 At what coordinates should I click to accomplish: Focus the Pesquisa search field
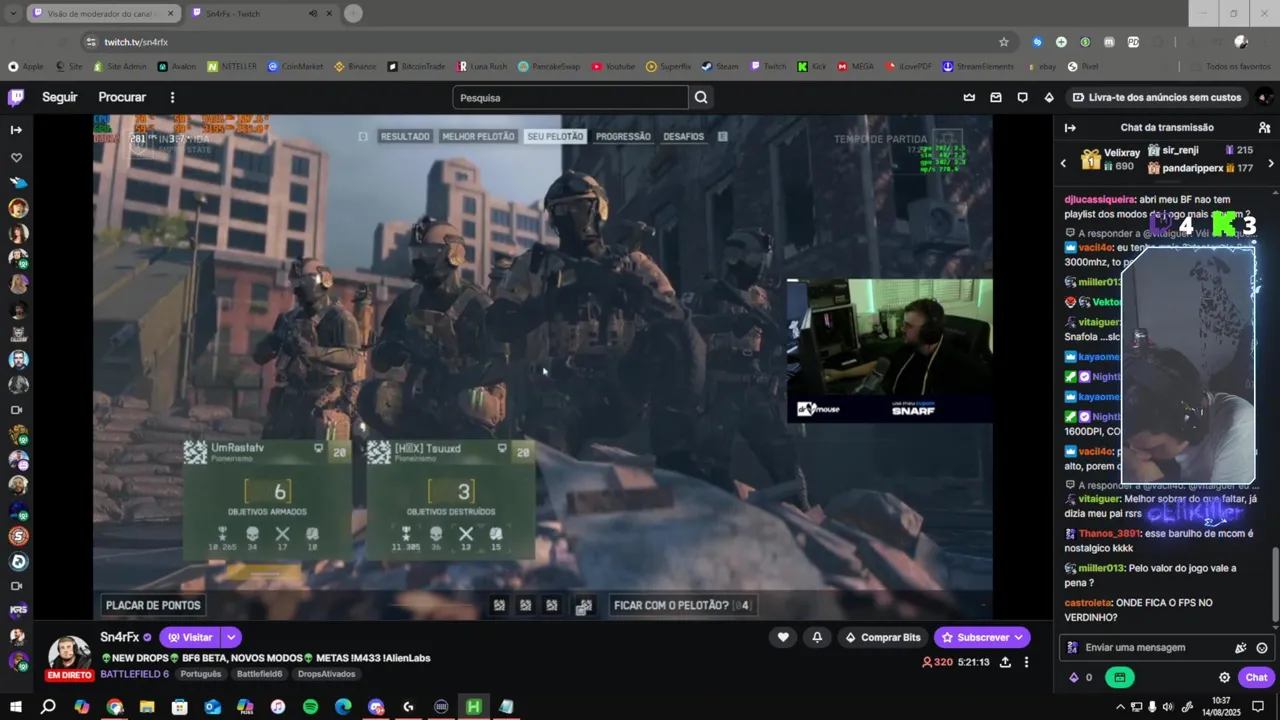pyautogui.click(x=570, y=97)
